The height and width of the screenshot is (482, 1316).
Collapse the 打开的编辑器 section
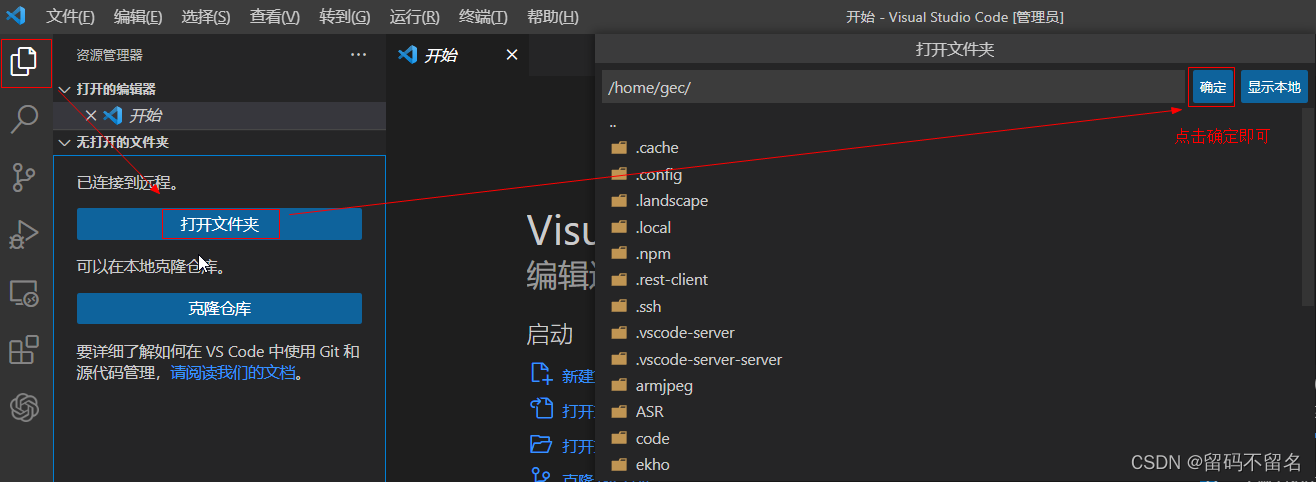tap(65, 89)
